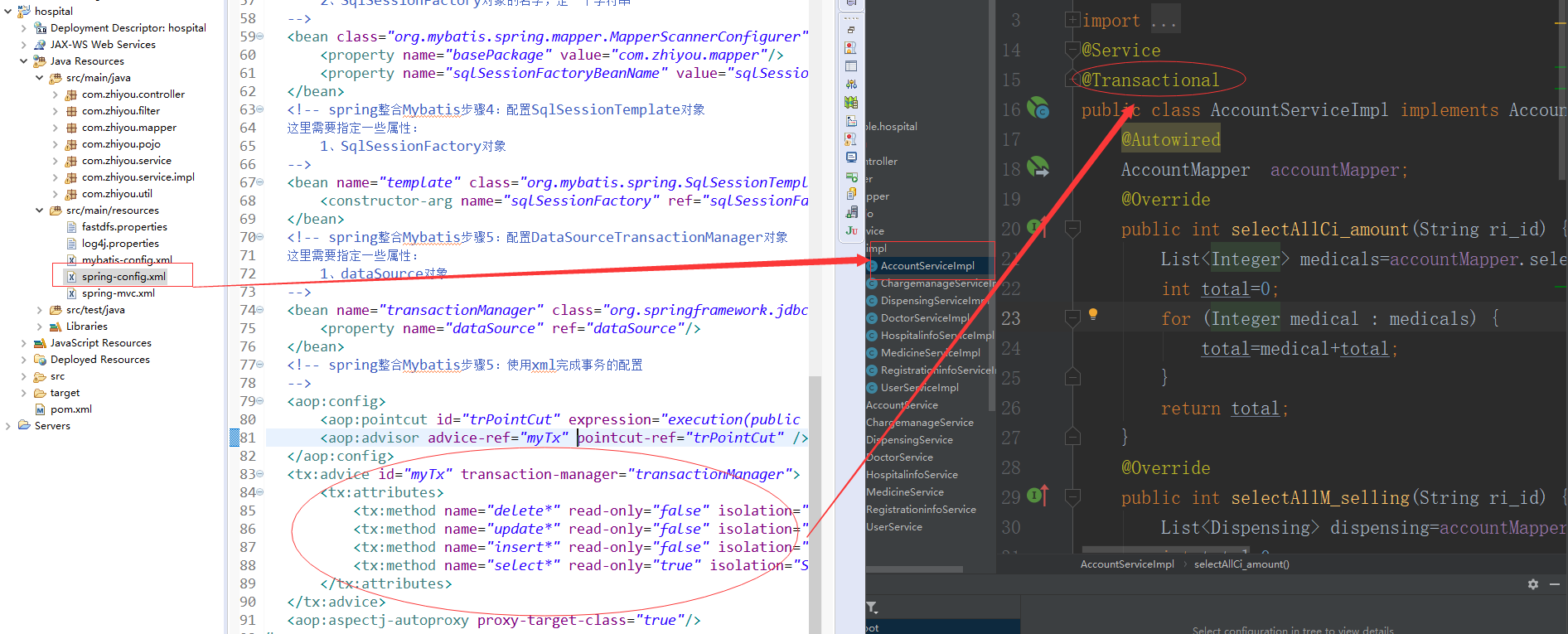Click 'return total;' on line 26
Screen dimensions: 1568x634
(1225, 408)
